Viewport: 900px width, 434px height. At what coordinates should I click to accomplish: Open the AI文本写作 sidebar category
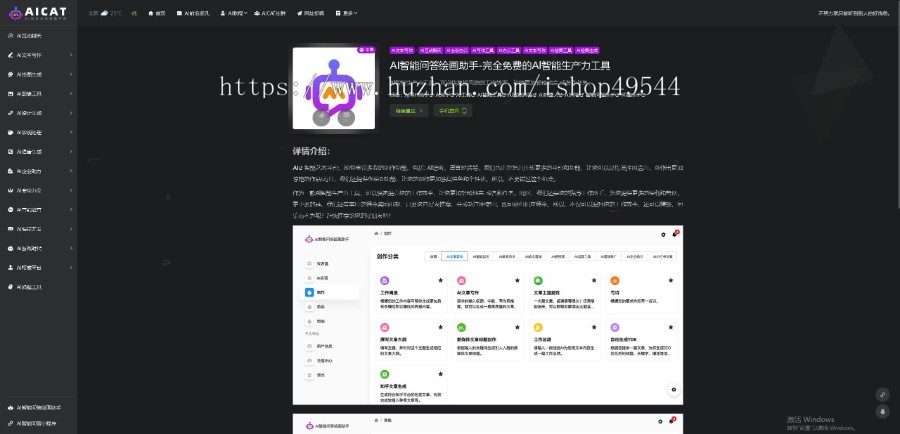tap(29, 55)
